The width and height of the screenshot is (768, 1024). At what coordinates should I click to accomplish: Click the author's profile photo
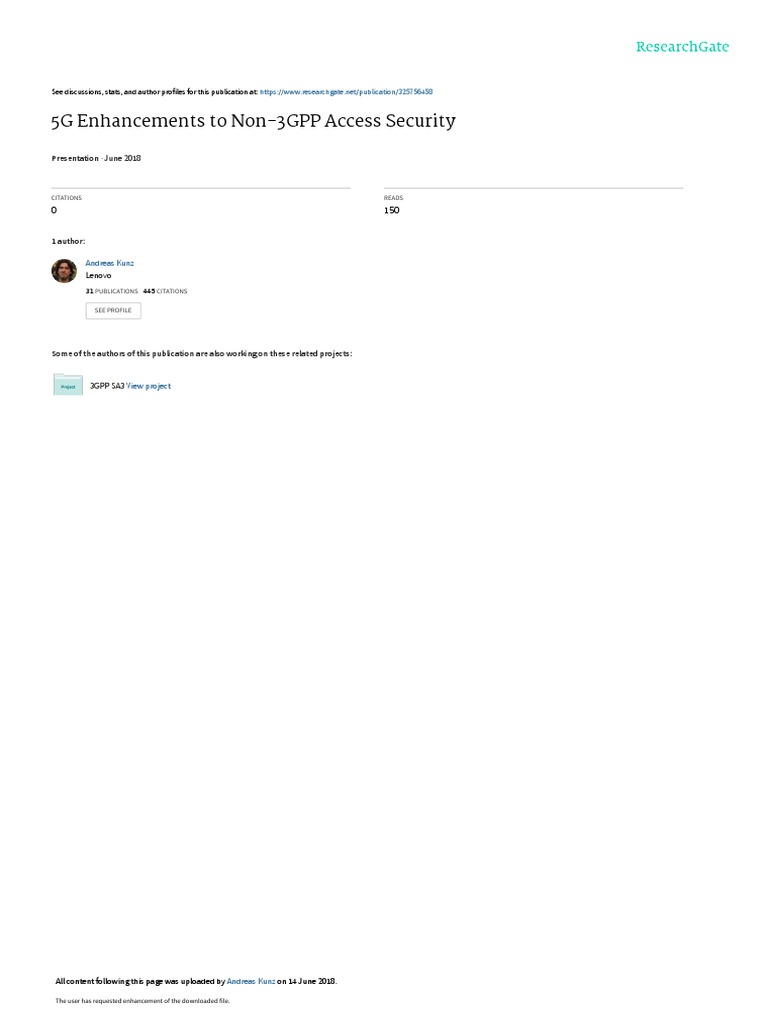[x=64, y=271]
